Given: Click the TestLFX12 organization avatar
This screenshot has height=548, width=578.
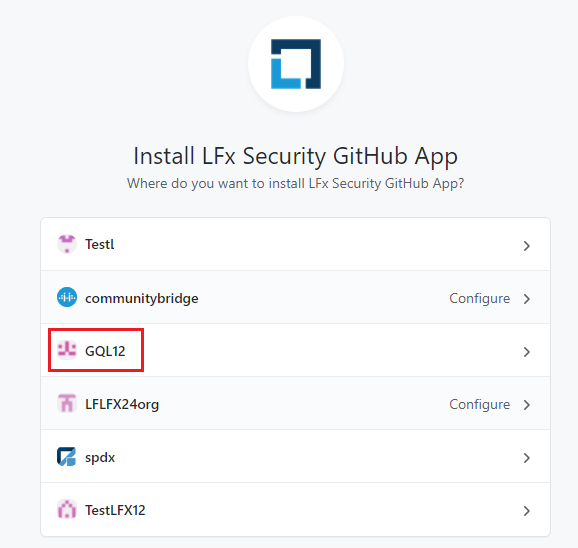Looking at the screenshot, I should tap(67, 509).
